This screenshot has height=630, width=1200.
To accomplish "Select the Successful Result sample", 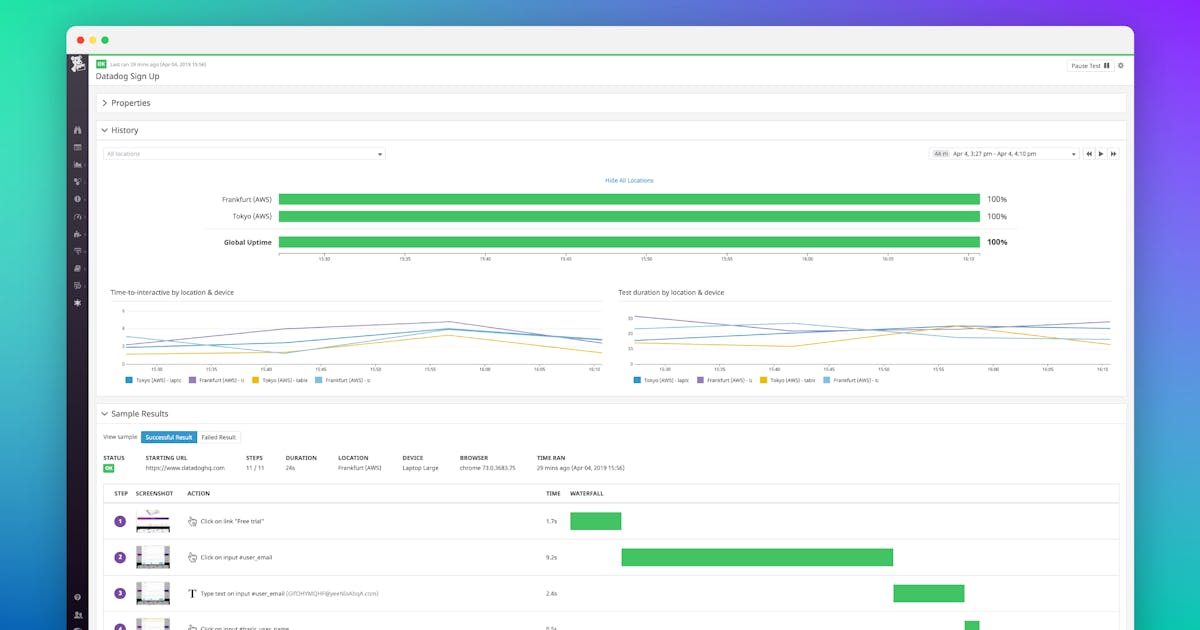I will pos(168,437).
